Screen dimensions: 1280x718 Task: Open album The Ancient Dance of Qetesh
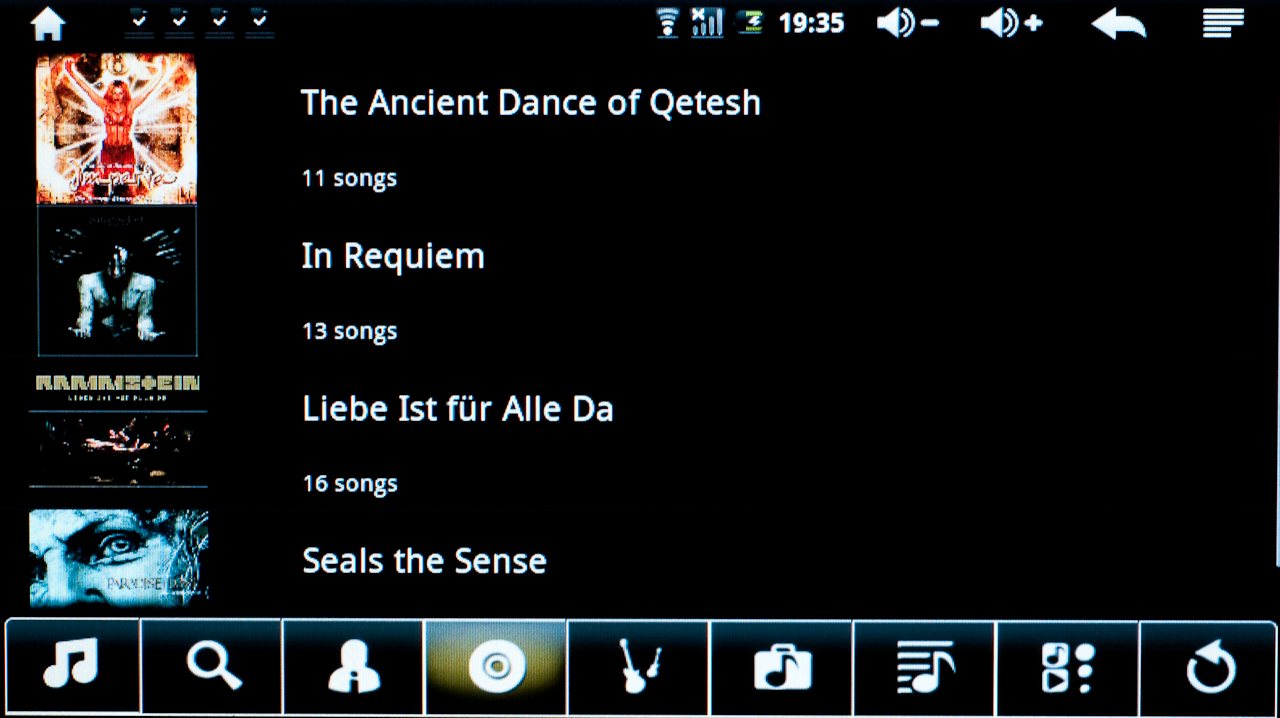pyautogui.click(x=530, y=103)
